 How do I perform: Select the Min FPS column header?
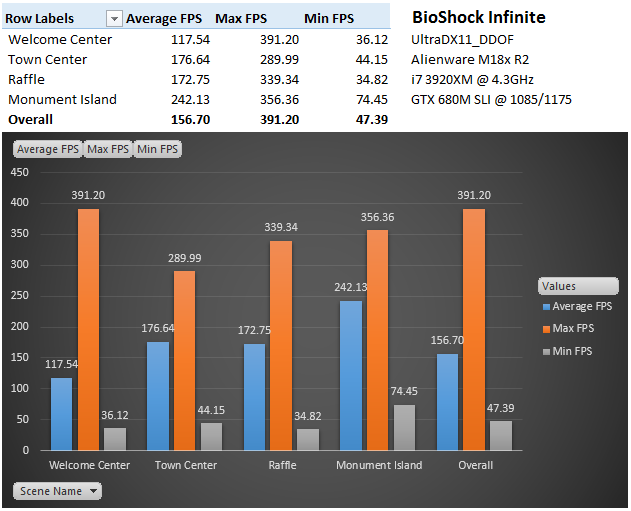coord(329,19)
